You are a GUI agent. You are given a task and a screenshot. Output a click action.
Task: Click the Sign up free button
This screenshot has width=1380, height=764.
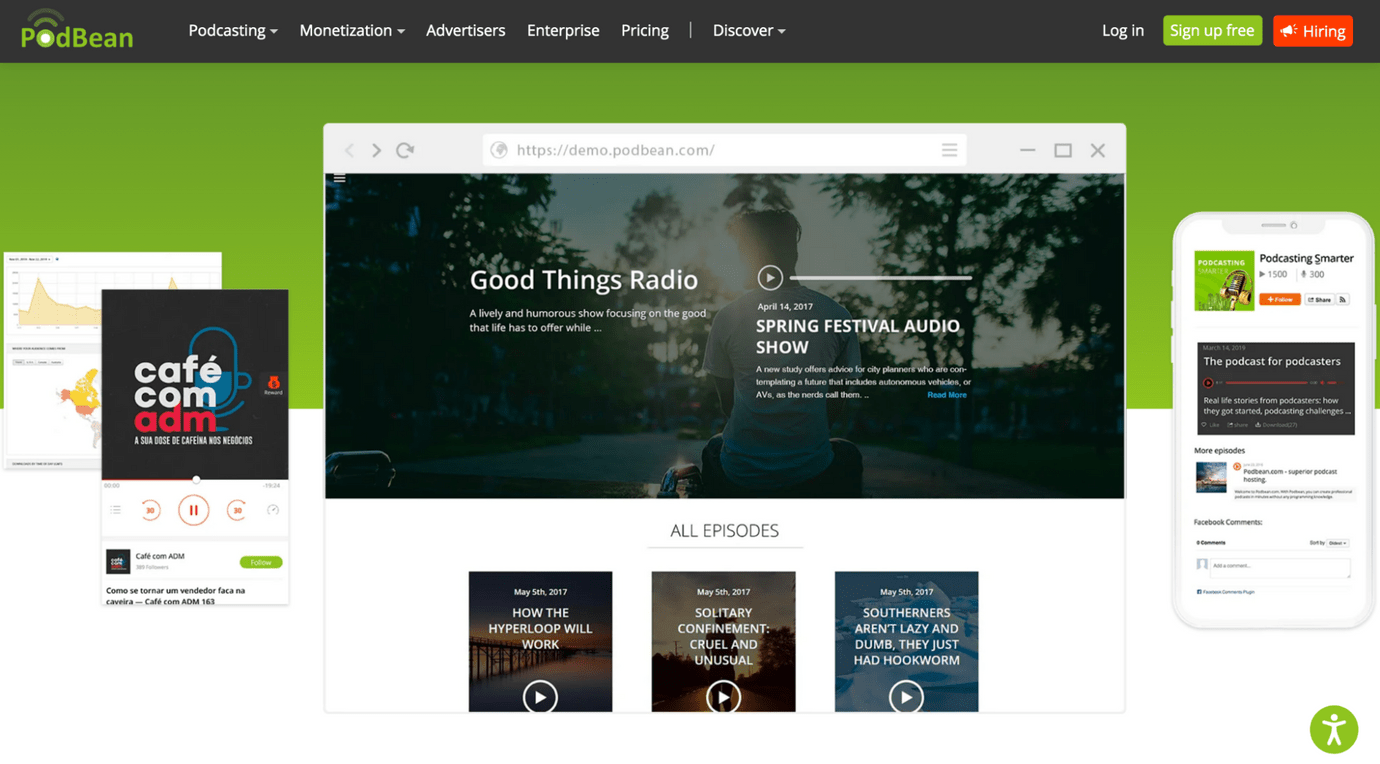pos(1212,31)
